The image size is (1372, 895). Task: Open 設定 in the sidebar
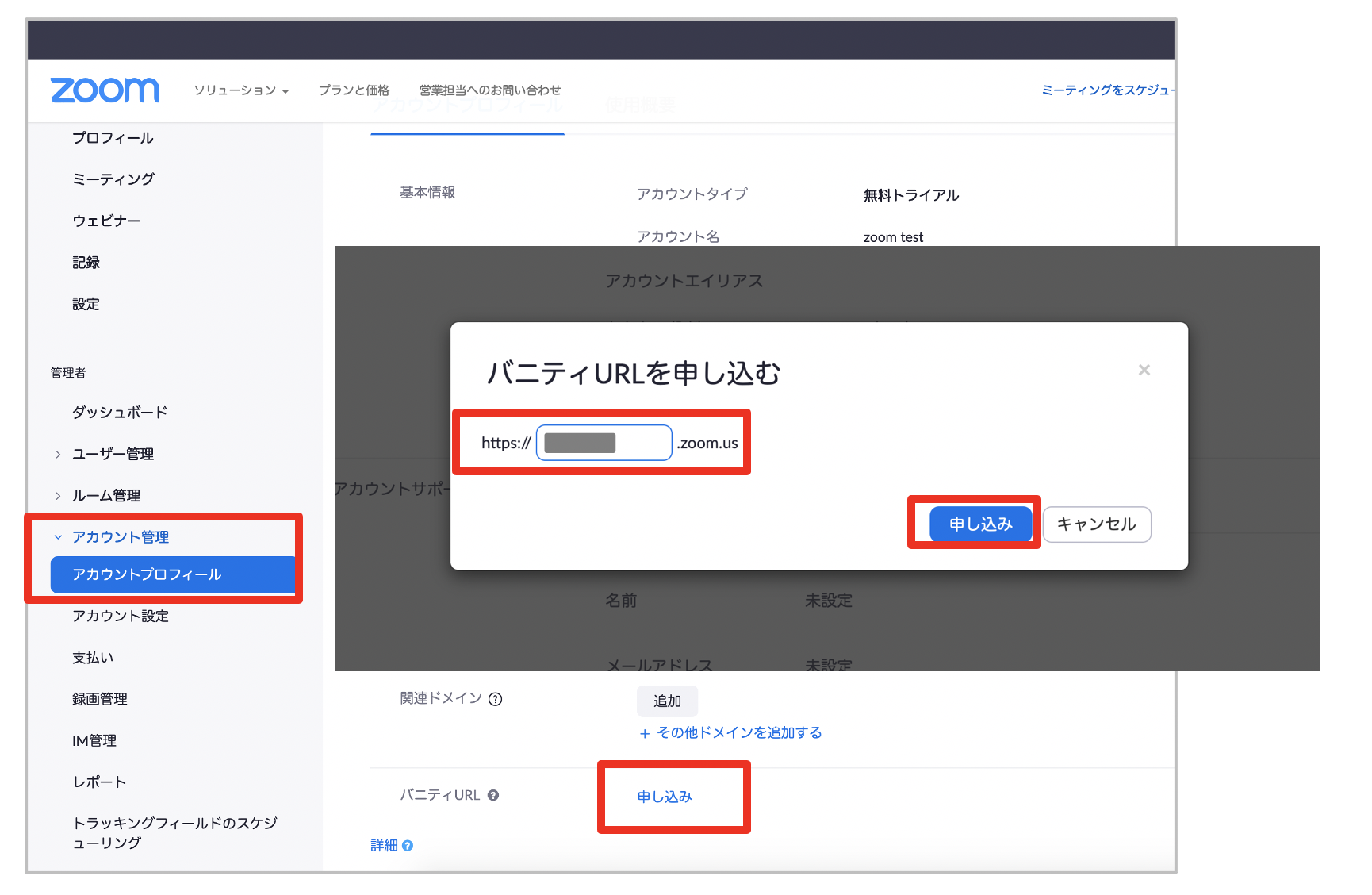(86, 304)
